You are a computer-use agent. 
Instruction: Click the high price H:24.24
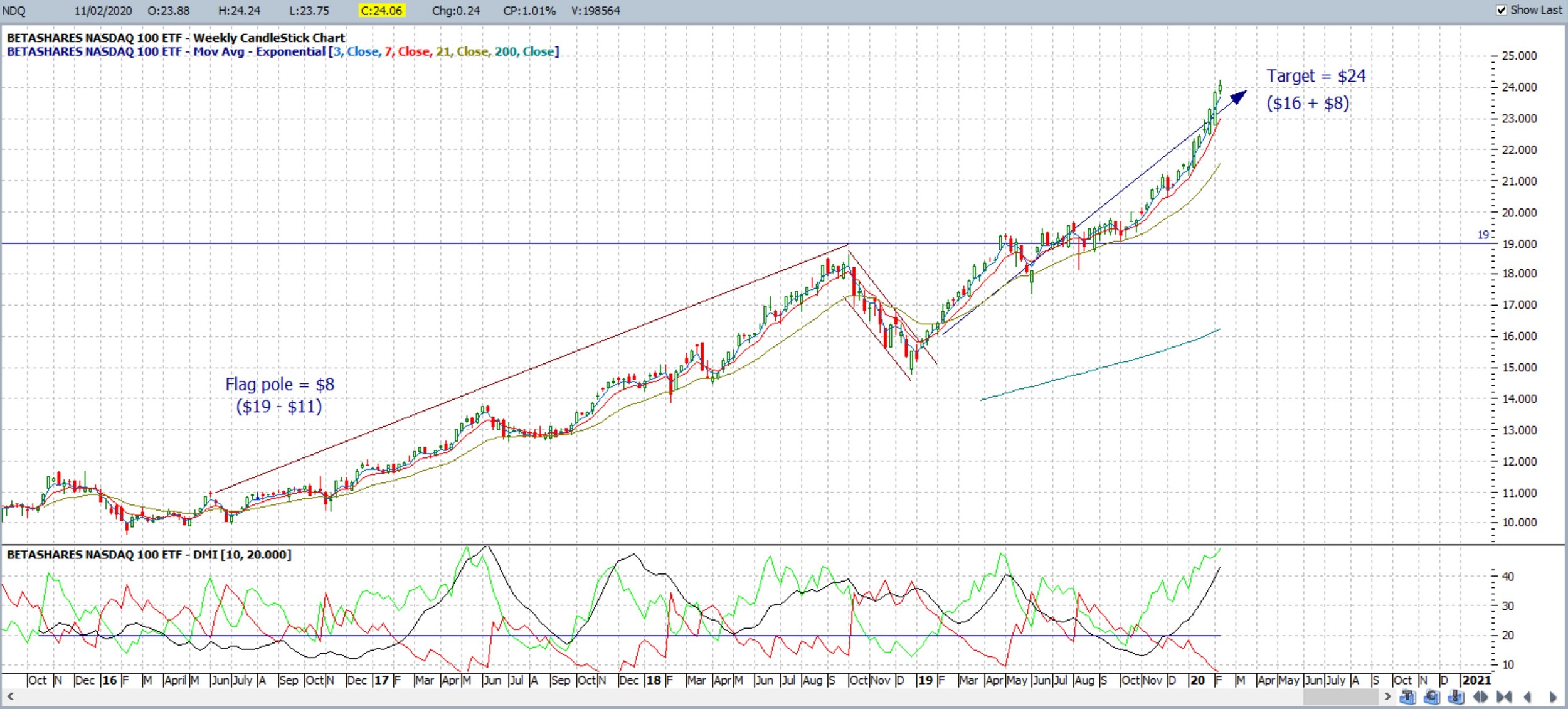[x=239, y=11]
